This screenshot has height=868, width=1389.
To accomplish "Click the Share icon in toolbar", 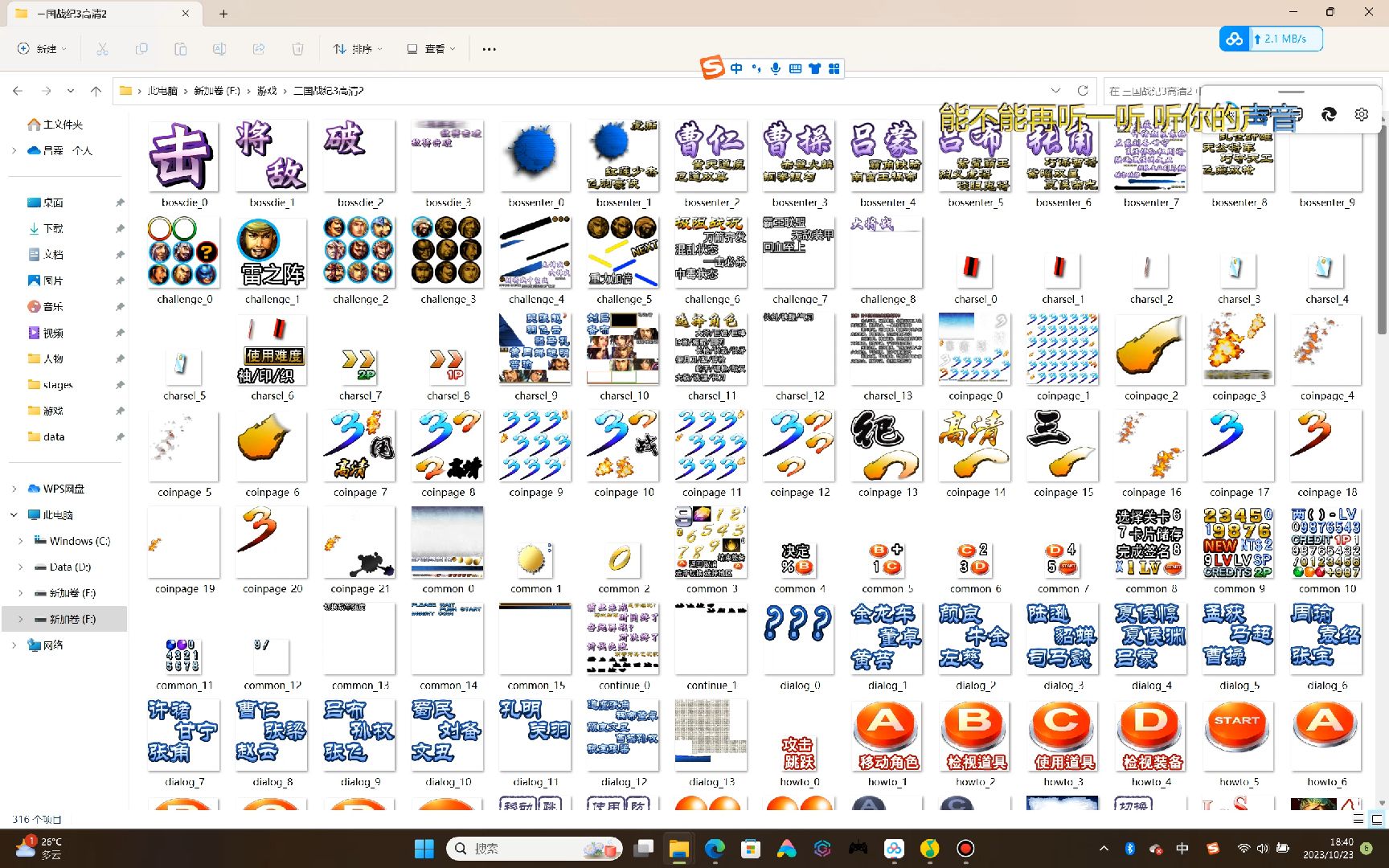I will [259, 49].
